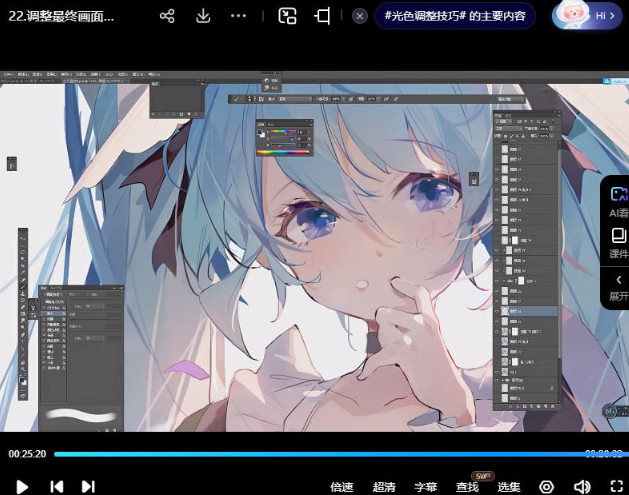The image size is (629, 495).
Task: Dismiss the 光色调整技巧 suggestion chip
Action: (360, 16)
